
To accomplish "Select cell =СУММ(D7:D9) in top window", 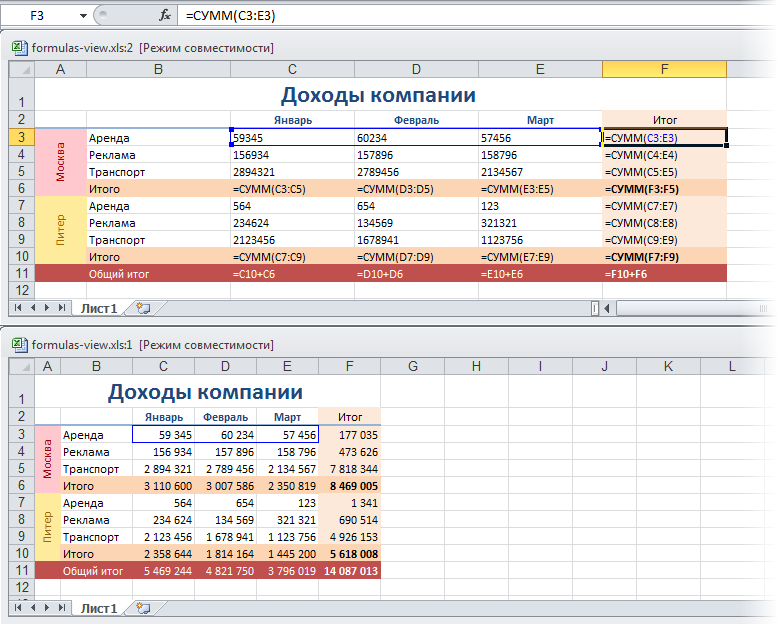I will 416,257.
